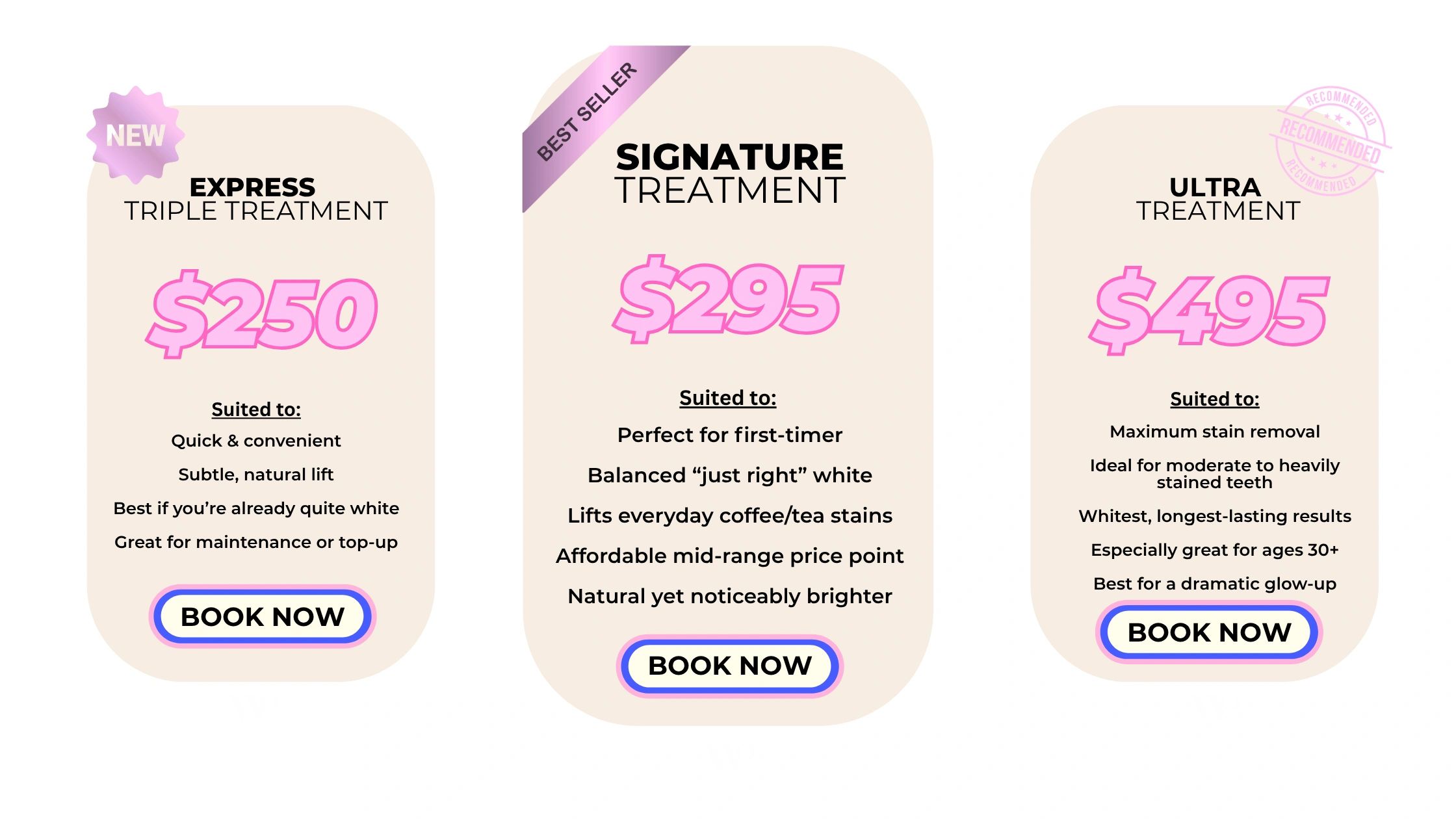Click the Suited to link in Ultra card
1456x819 pixels.
1214,399
